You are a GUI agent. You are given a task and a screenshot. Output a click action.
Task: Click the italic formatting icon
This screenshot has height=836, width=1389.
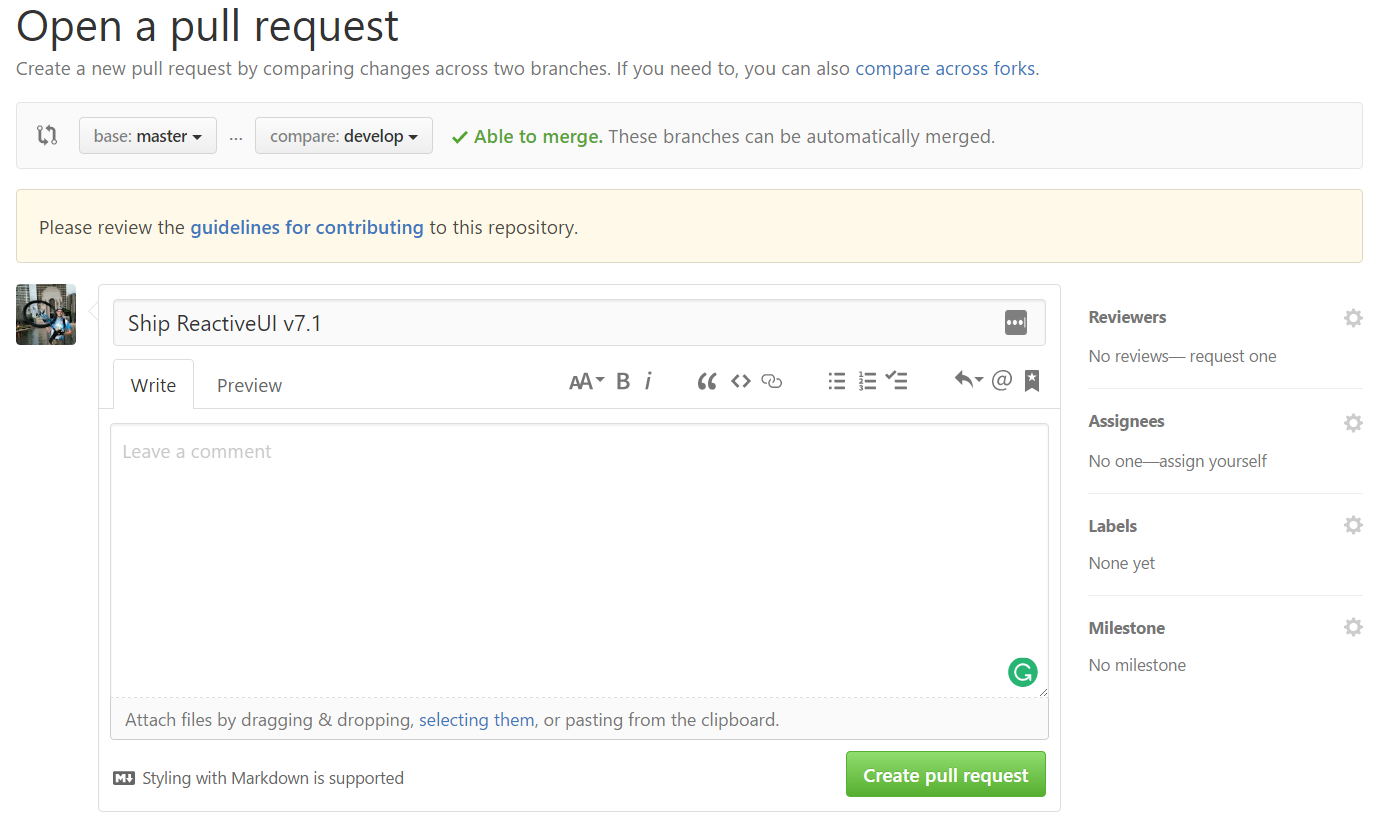coord(648,381)
